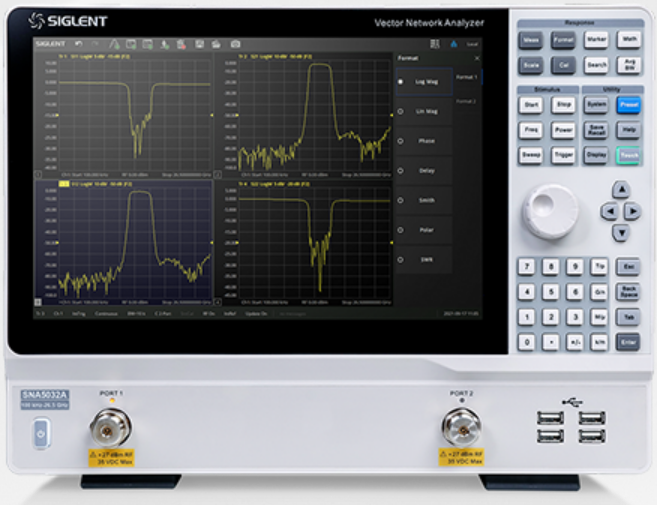The width and height of the screenshot is (657, 505).
Task: Tap the trash delete icon with red dot
Action: 181,44
